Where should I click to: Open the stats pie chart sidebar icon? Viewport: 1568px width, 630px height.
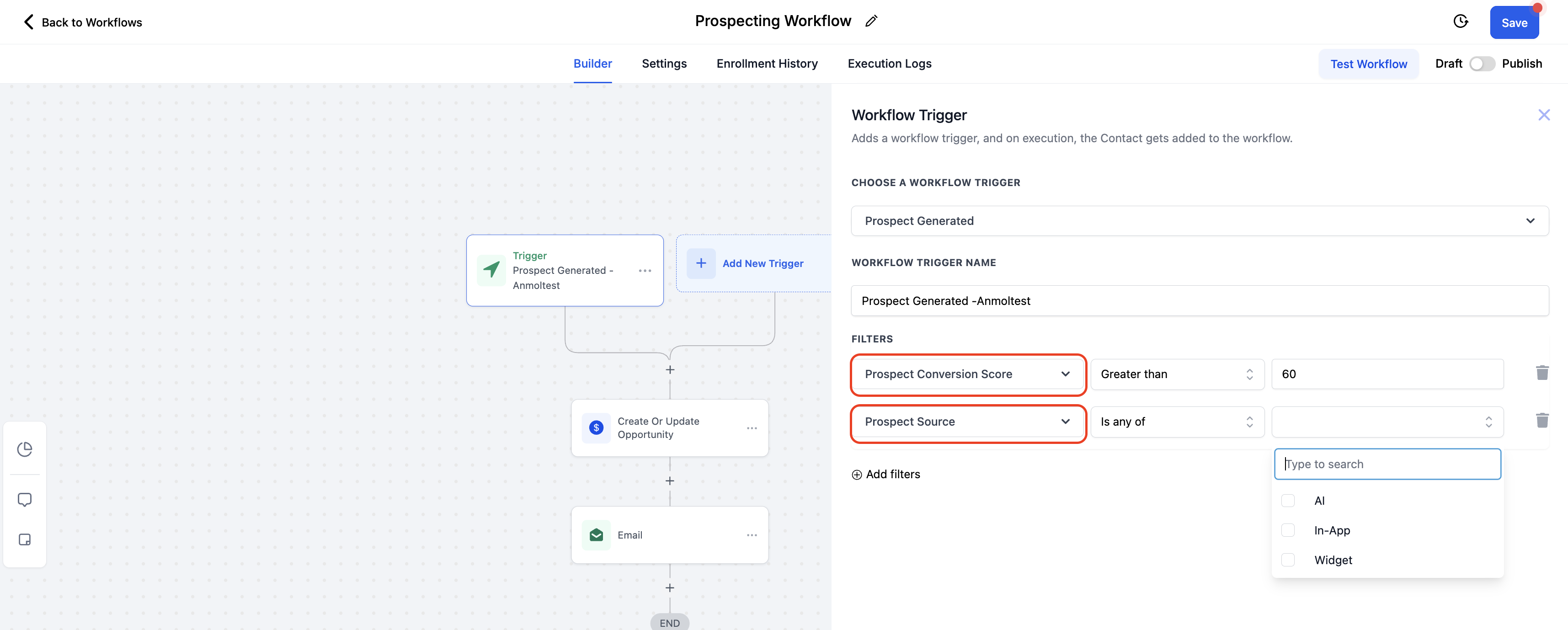pos(25,449)
